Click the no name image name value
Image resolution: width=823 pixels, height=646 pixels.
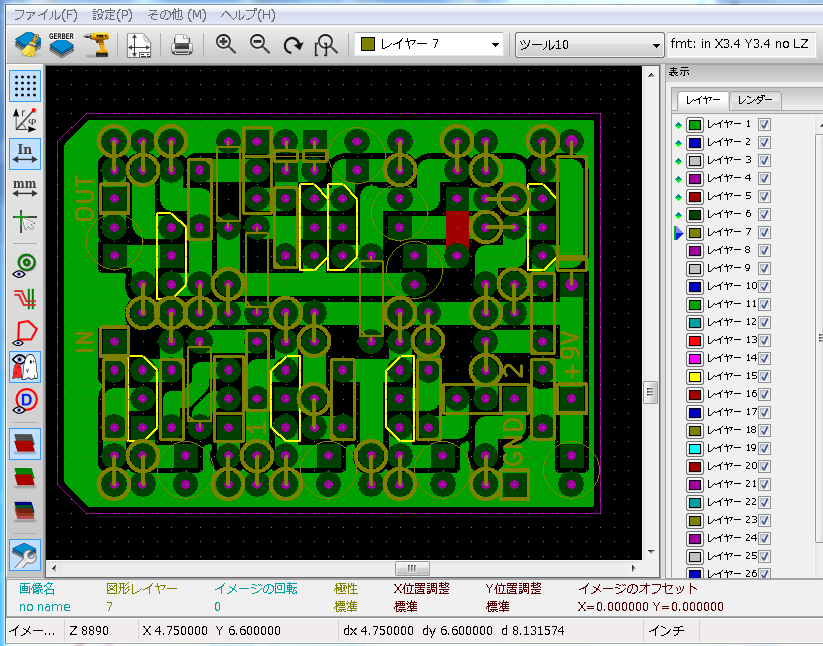point(45,607)
